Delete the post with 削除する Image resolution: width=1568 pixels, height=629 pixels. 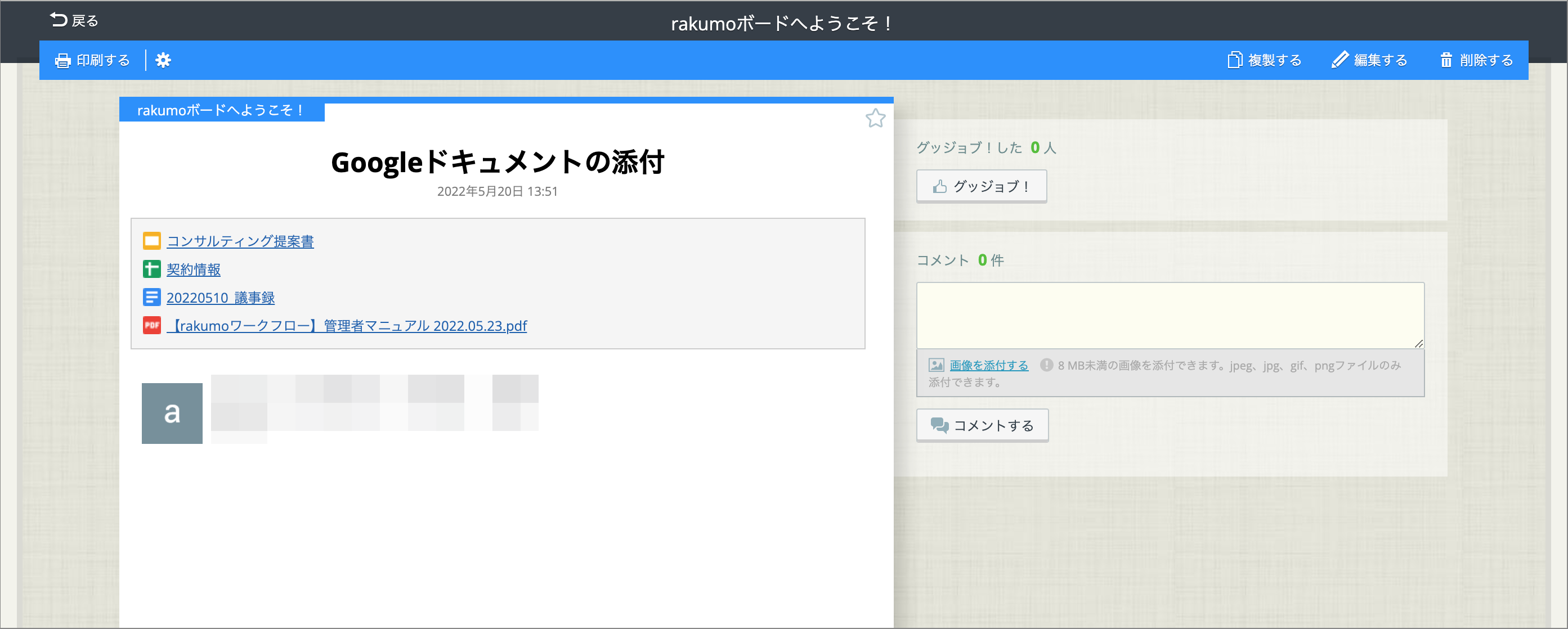[1476, 60]
